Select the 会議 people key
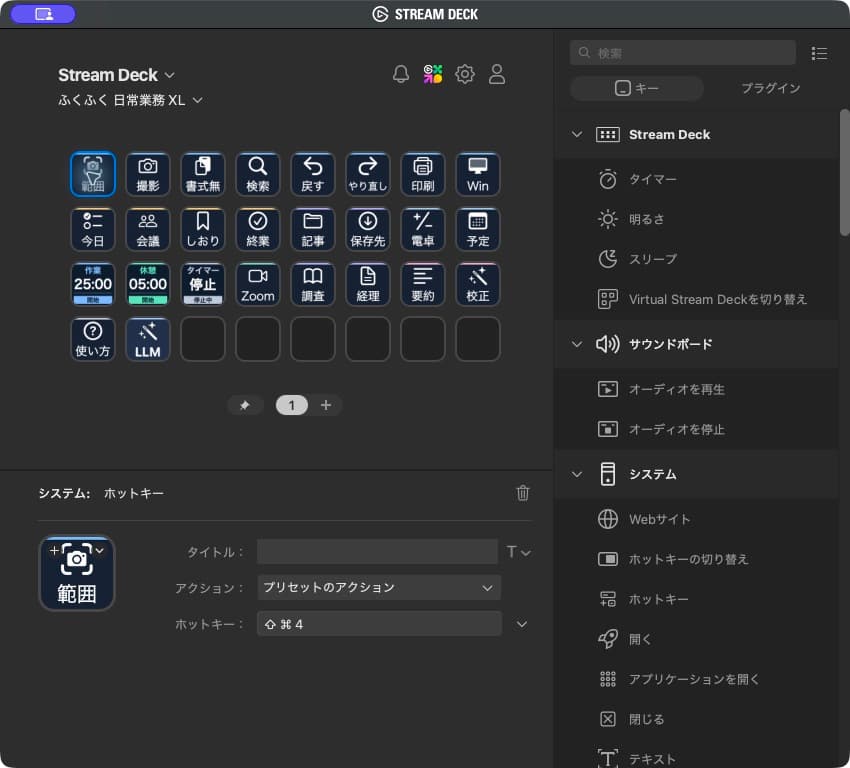This screenshot has width=850, height=768. 147,229
